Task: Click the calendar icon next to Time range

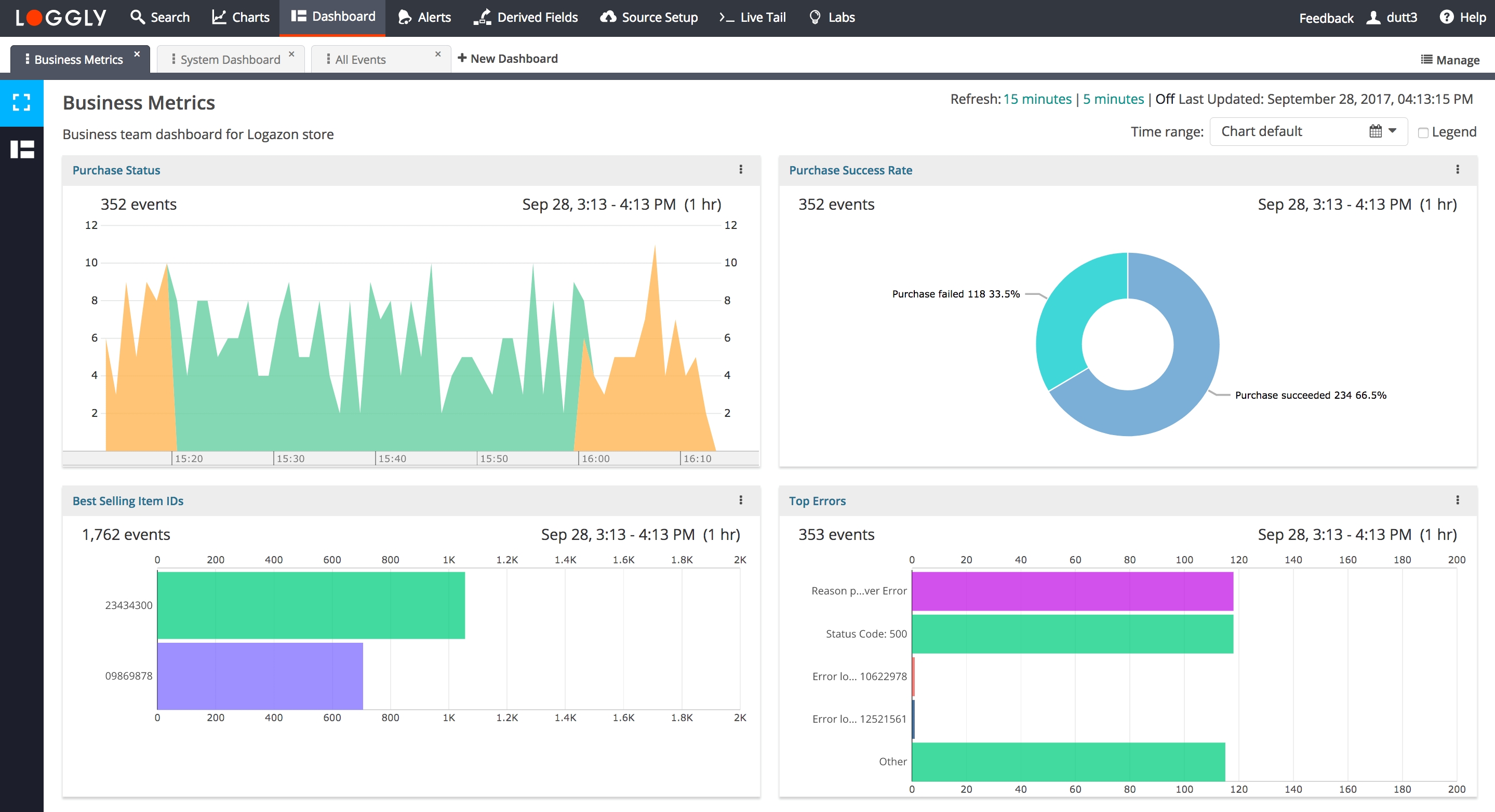Action: (x=1373, y=131)
